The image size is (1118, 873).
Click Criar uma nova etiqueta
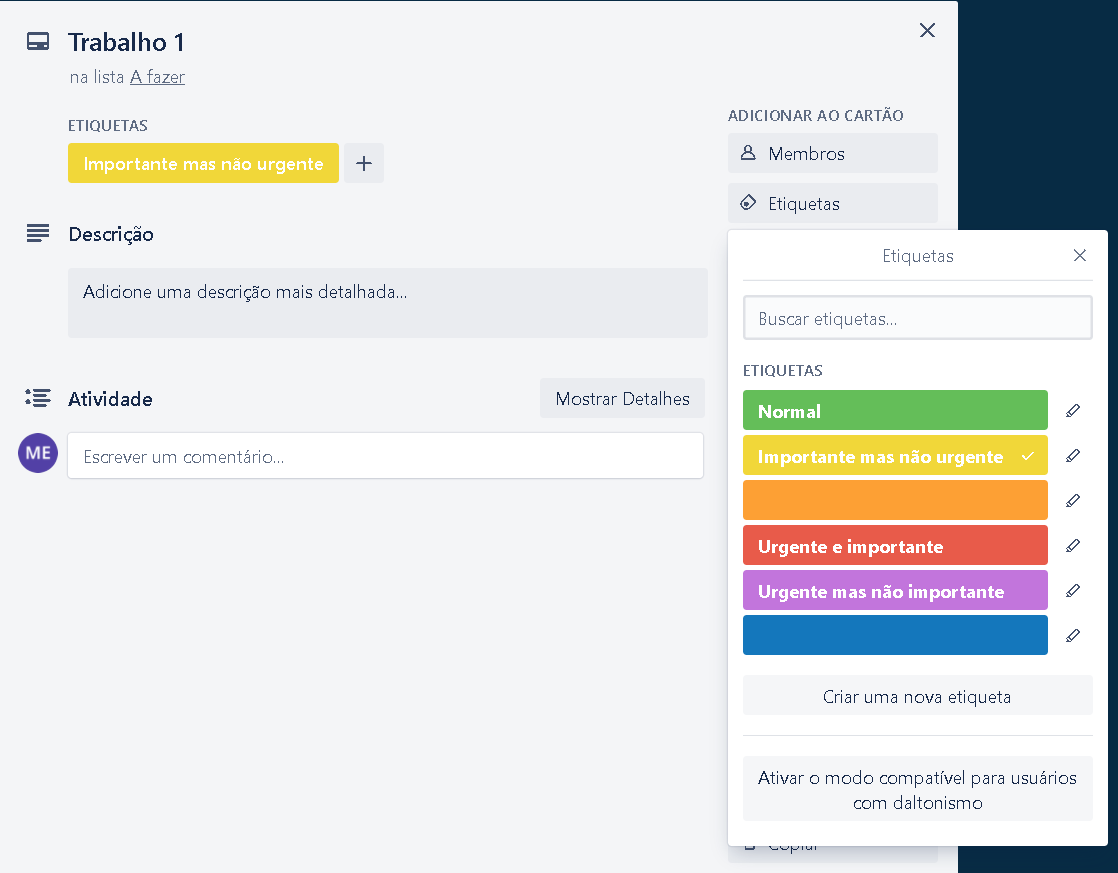click(917, 696)
